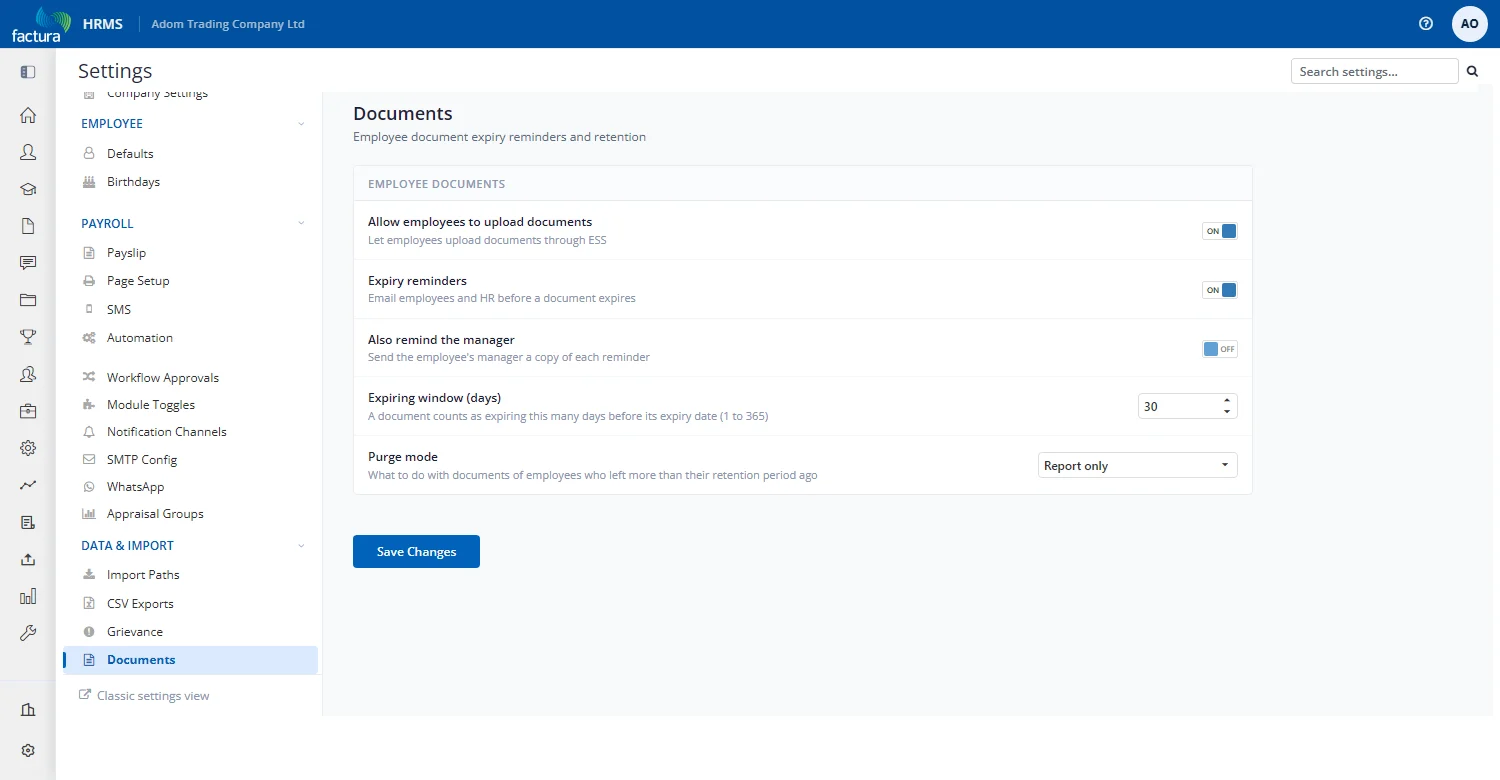Decrease Expiring window days with down arrow
This screenshot has height=780, width=1500.
click(x=1227, y=412)
